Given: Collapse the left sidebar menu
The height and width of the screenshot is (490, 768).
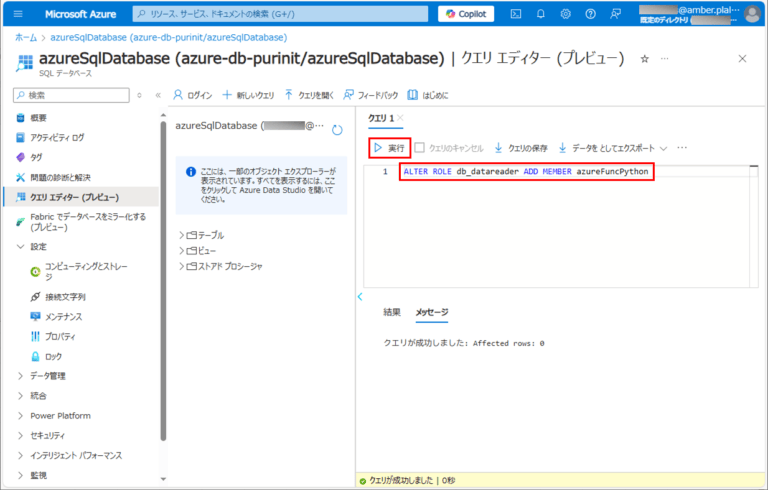Looking at the screenshot, I should click(158, 95).
